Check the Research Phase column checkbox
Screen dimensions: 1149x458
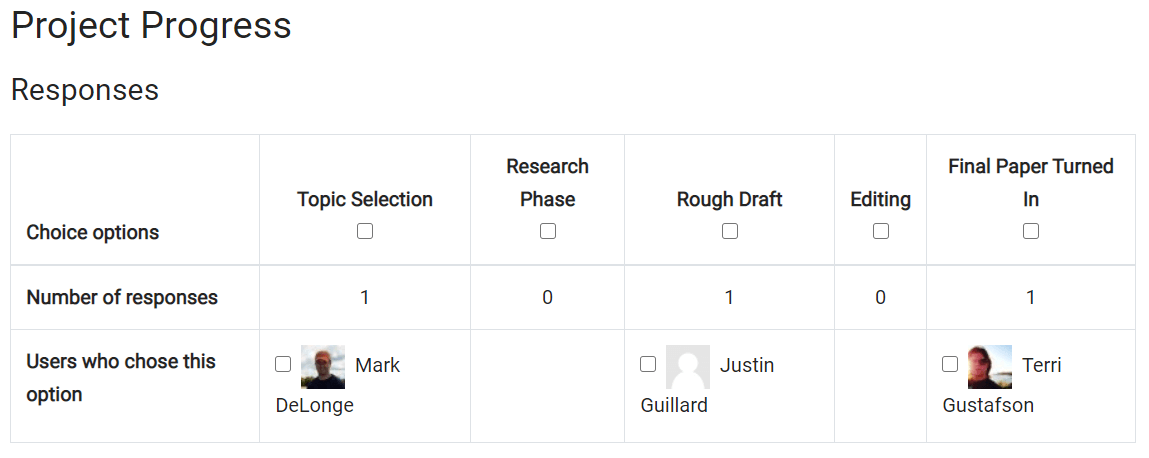(x=547, y=232)
